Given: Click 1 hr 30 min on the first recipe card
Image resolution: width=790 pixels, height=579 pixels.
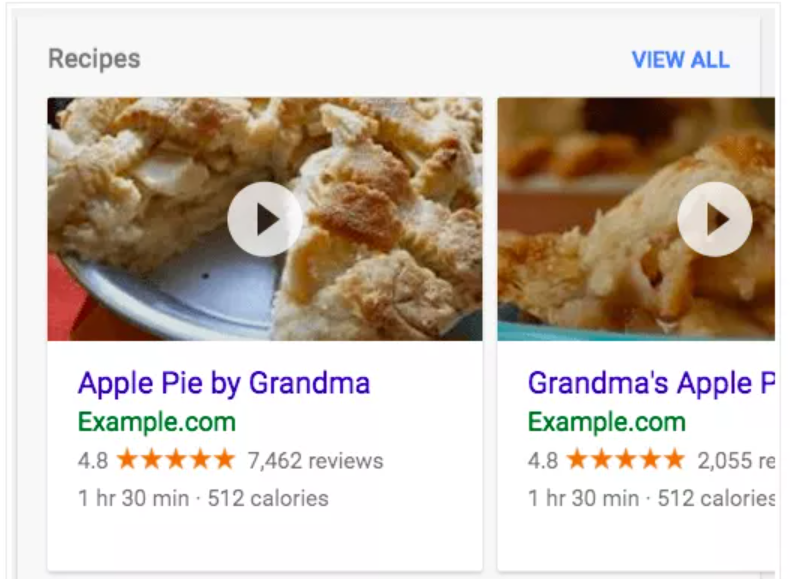Looking at the screenshot, I should [135, 497].
